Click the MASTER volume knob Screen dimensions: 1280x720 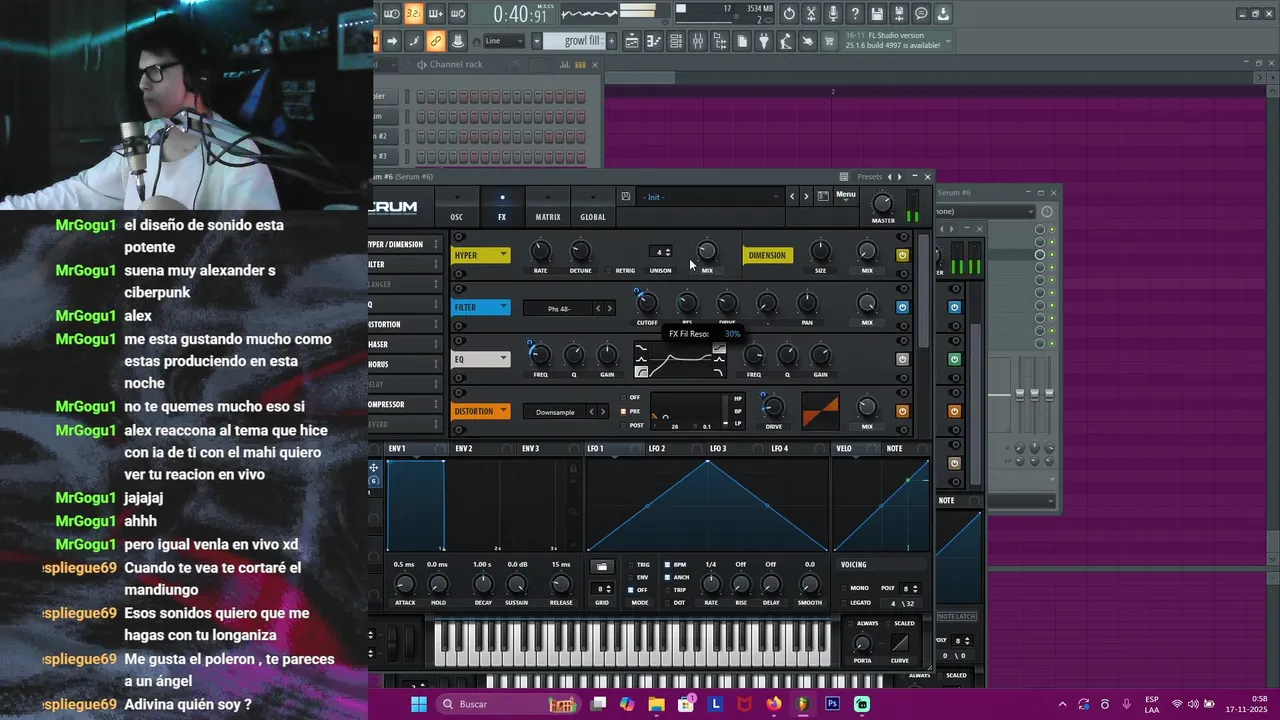pyautogui.click(x=882, y=203)
